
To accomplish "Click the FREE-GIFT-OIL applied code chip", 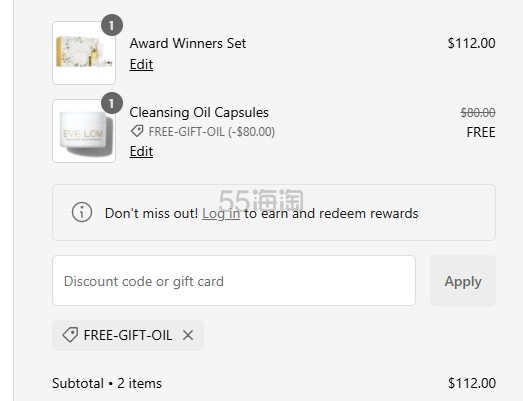I will tap(128, 335).
